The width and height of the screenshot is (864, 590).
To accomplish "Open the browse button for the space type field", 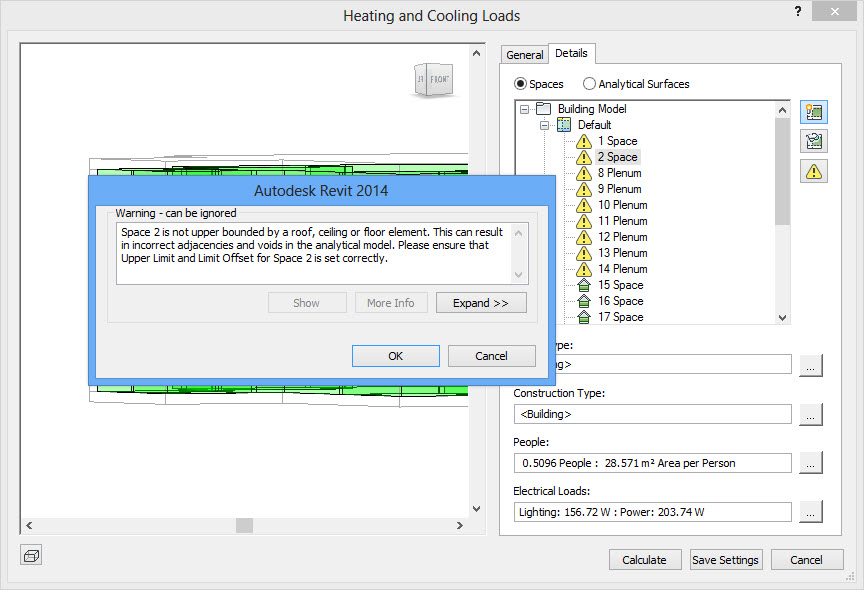I will (810, 365).
